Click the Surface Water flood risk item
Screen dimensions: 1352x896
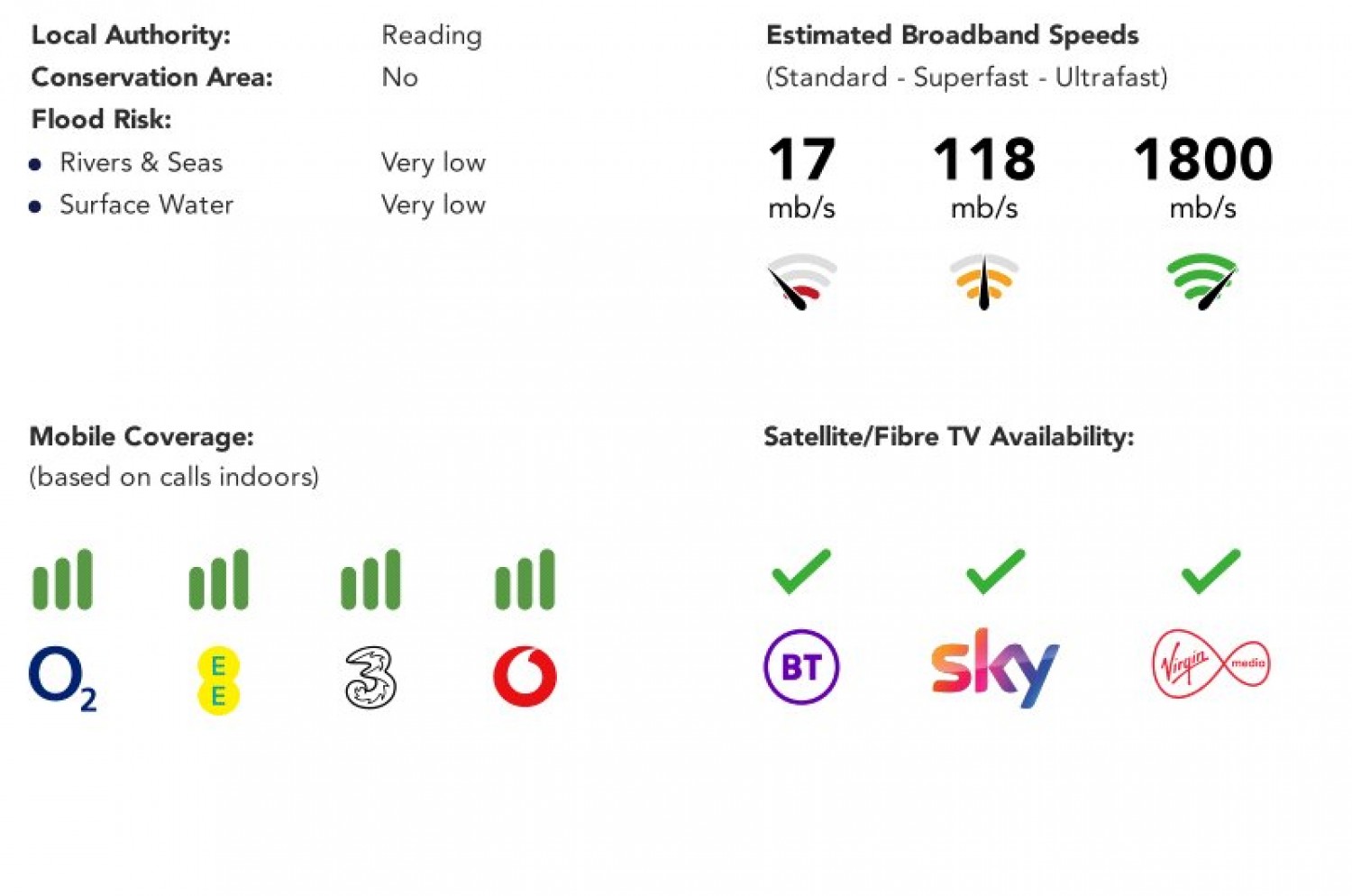pos(146,205)
